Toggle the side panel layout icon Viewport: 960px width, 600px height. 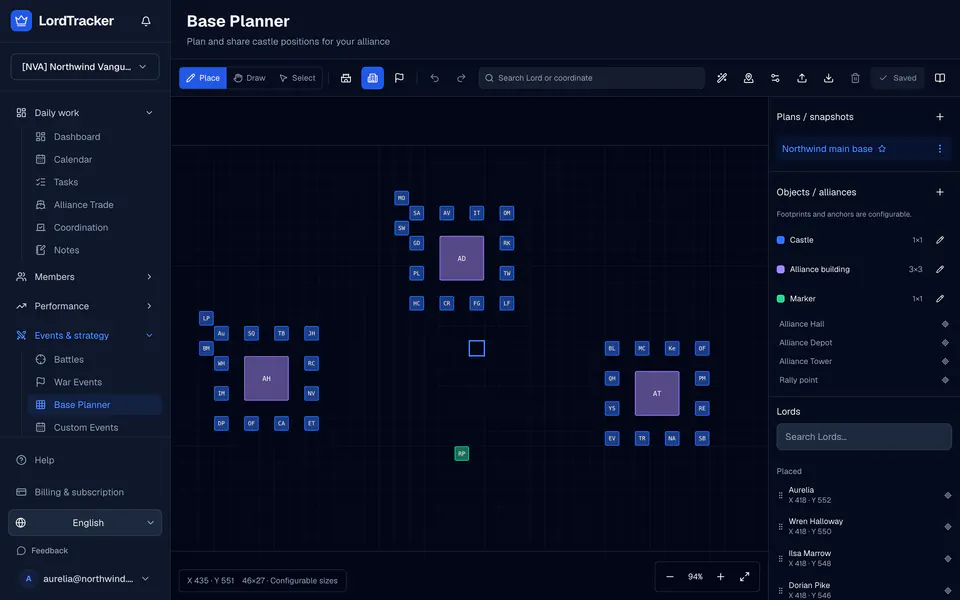(940, 78)
